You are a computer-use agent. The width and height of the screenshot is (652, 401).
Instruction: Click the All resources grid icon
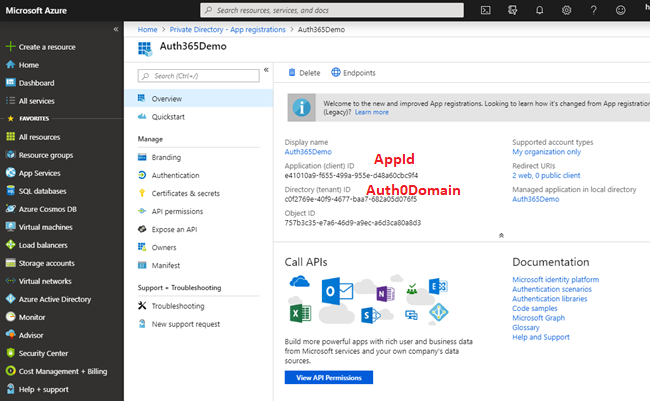[10, 136]
